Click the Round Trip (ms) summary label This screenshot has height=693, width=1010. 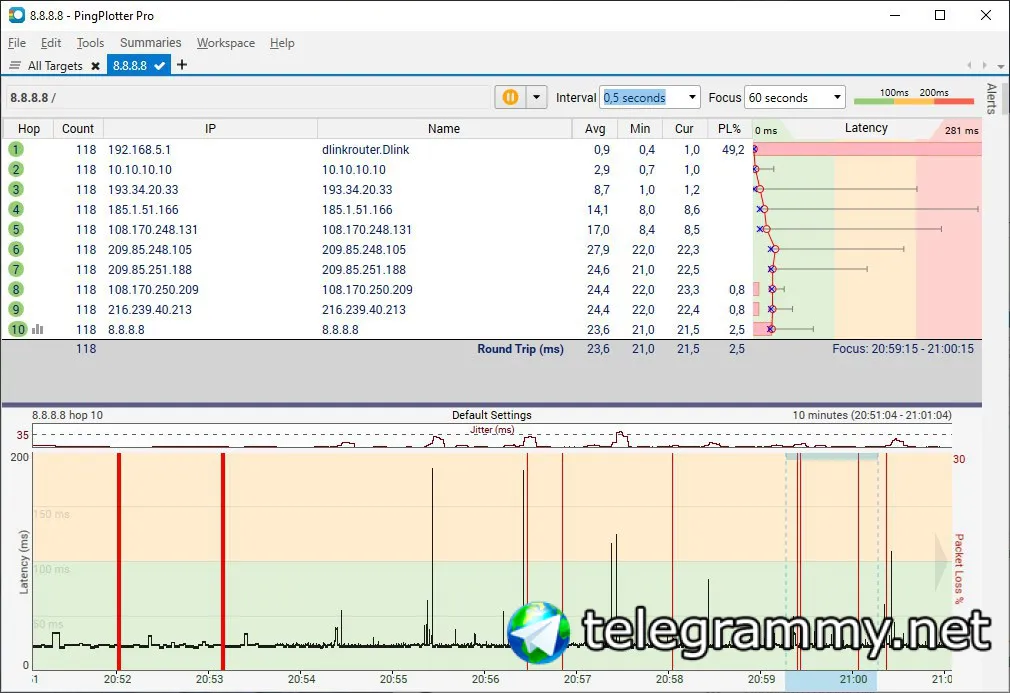[520, 348]
